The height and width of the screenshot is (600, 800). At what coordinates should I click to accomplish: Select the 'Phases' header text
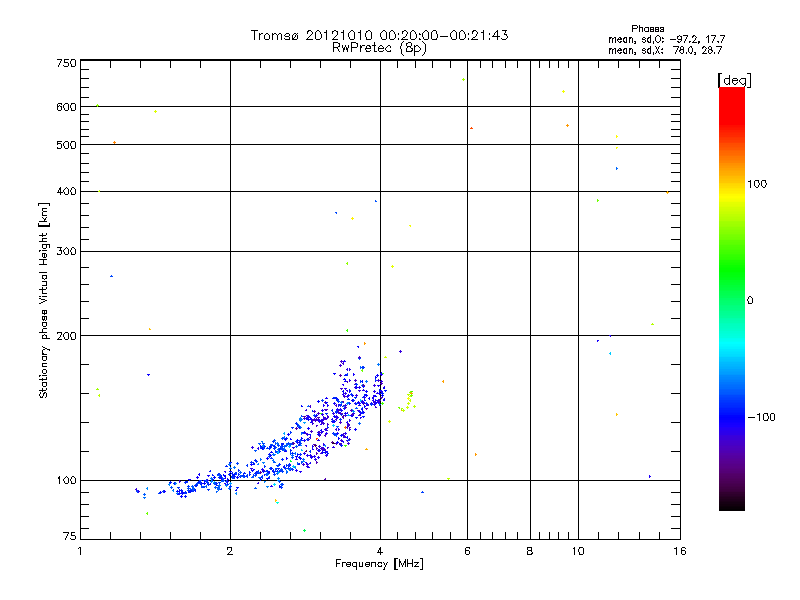(x=647, y=29)
